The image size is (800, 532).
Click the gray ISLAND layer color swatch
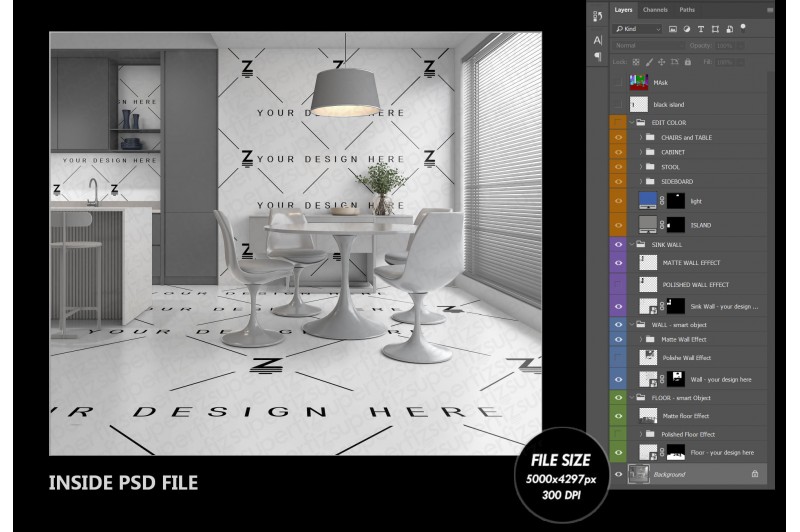point(647,224)
